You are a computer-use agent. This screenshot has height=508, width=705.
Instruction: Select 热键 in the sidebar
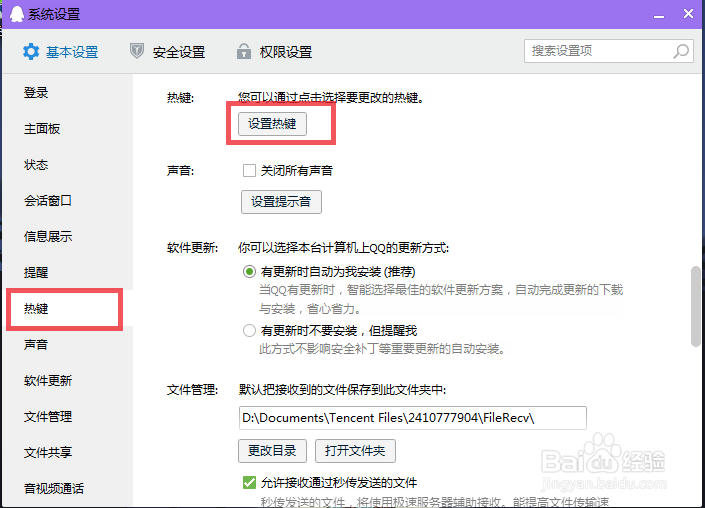(36, 308)
